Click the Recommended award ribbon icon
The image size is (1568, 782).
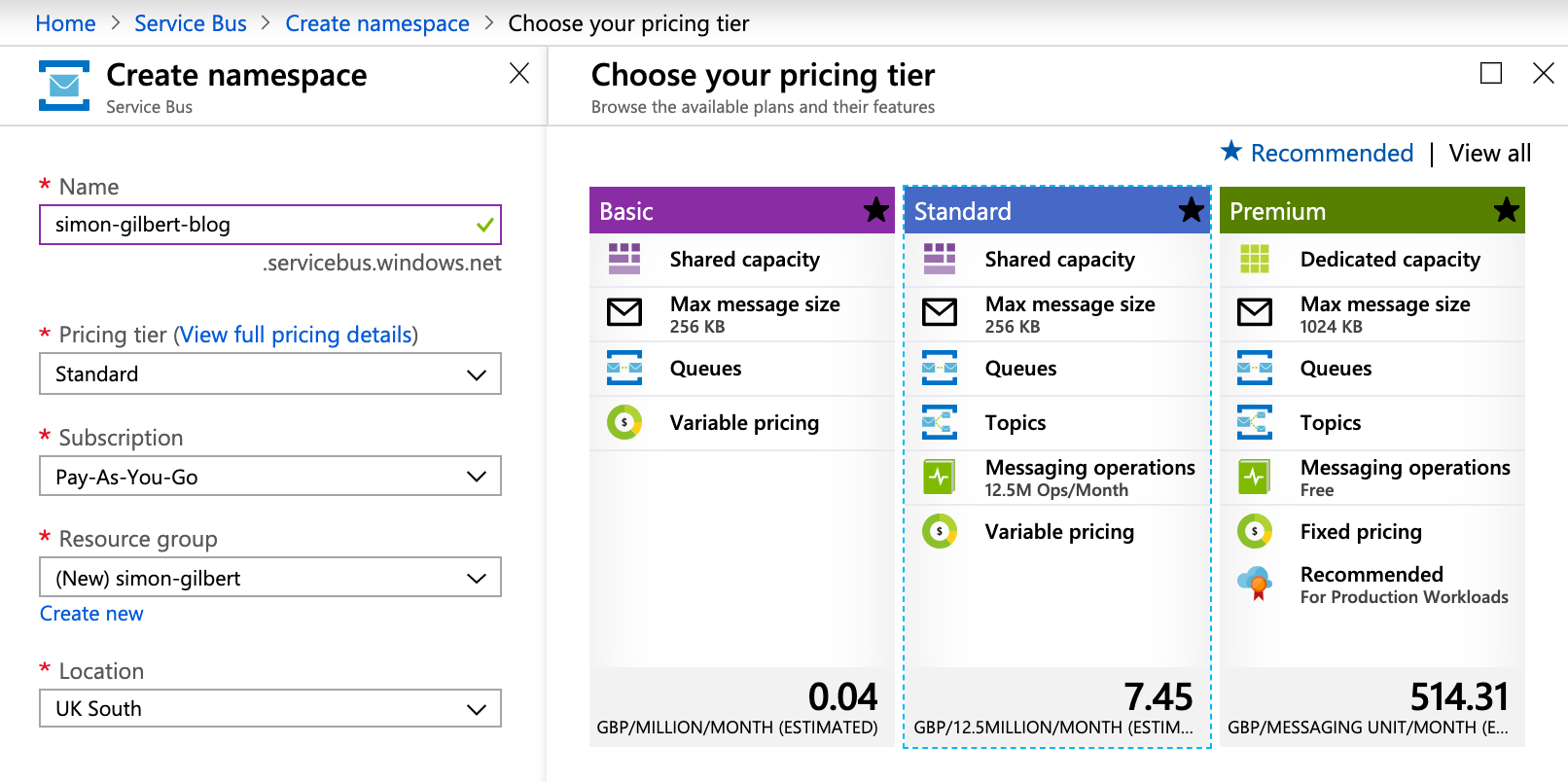[x=1255, y=584]
